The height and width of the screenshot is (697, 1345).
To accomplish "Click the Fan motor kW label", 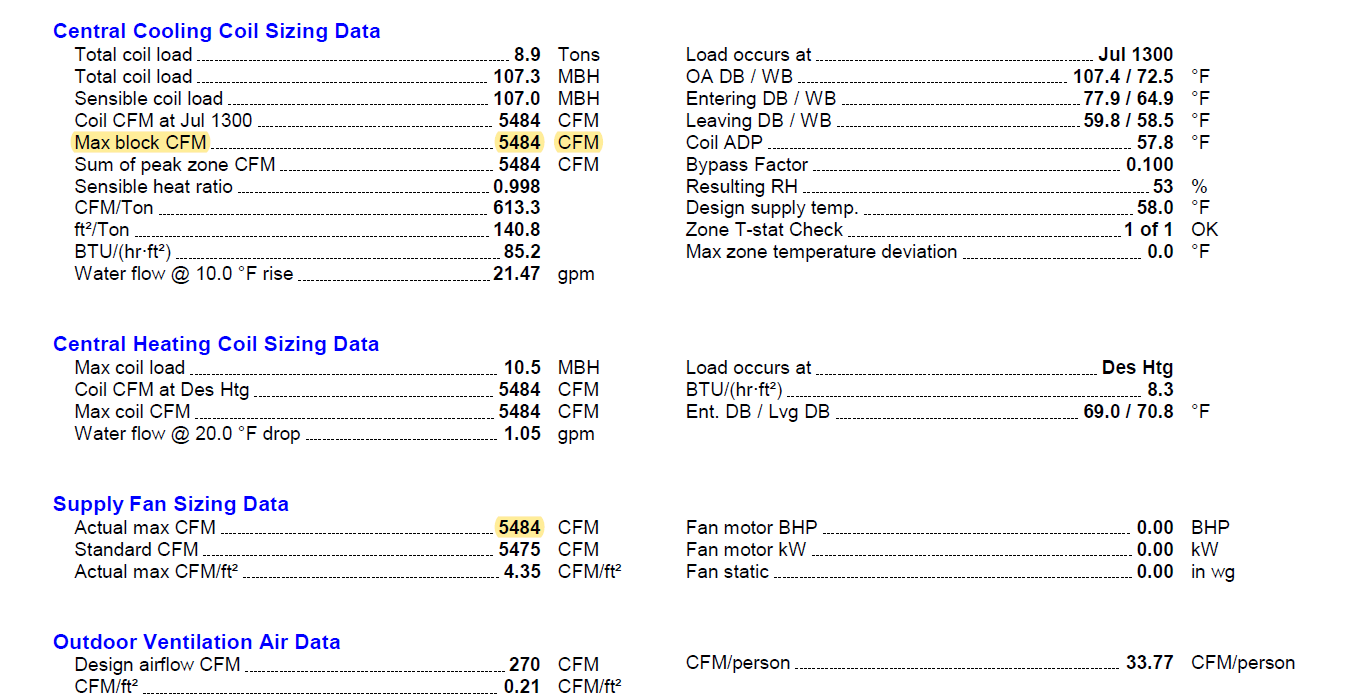I will 746,550.
